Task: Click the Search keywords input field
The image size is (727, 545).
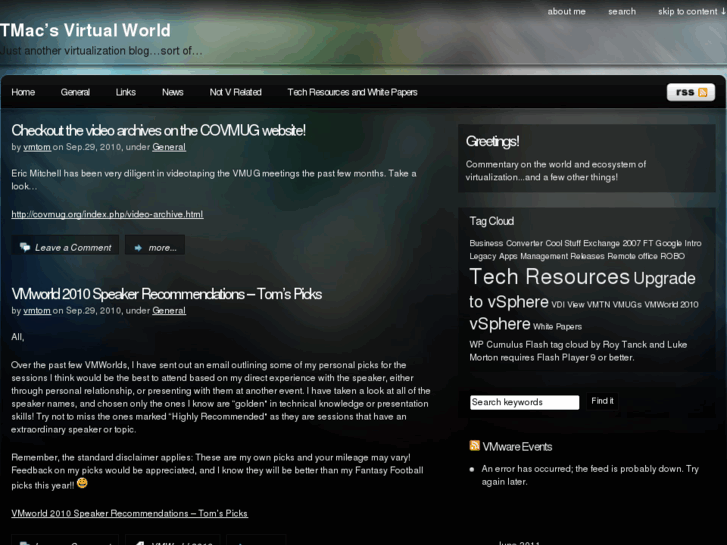Action: pos(524,402)
